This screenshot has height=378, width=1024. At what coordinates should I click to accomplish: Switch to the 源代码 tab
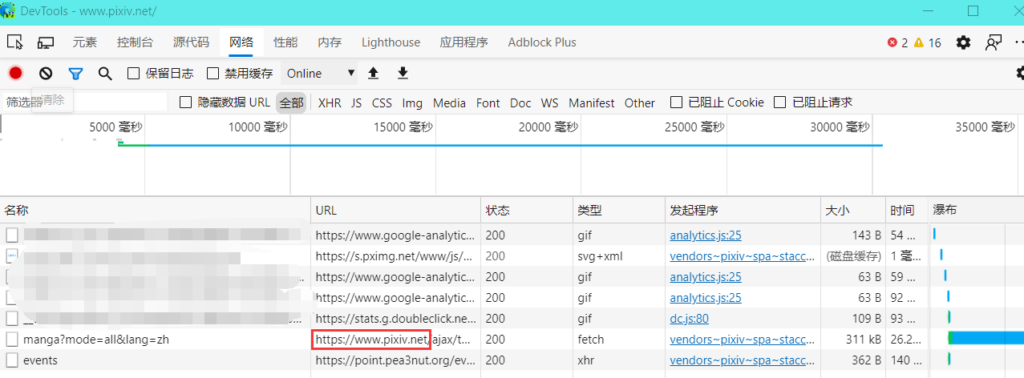pos(191,42)
